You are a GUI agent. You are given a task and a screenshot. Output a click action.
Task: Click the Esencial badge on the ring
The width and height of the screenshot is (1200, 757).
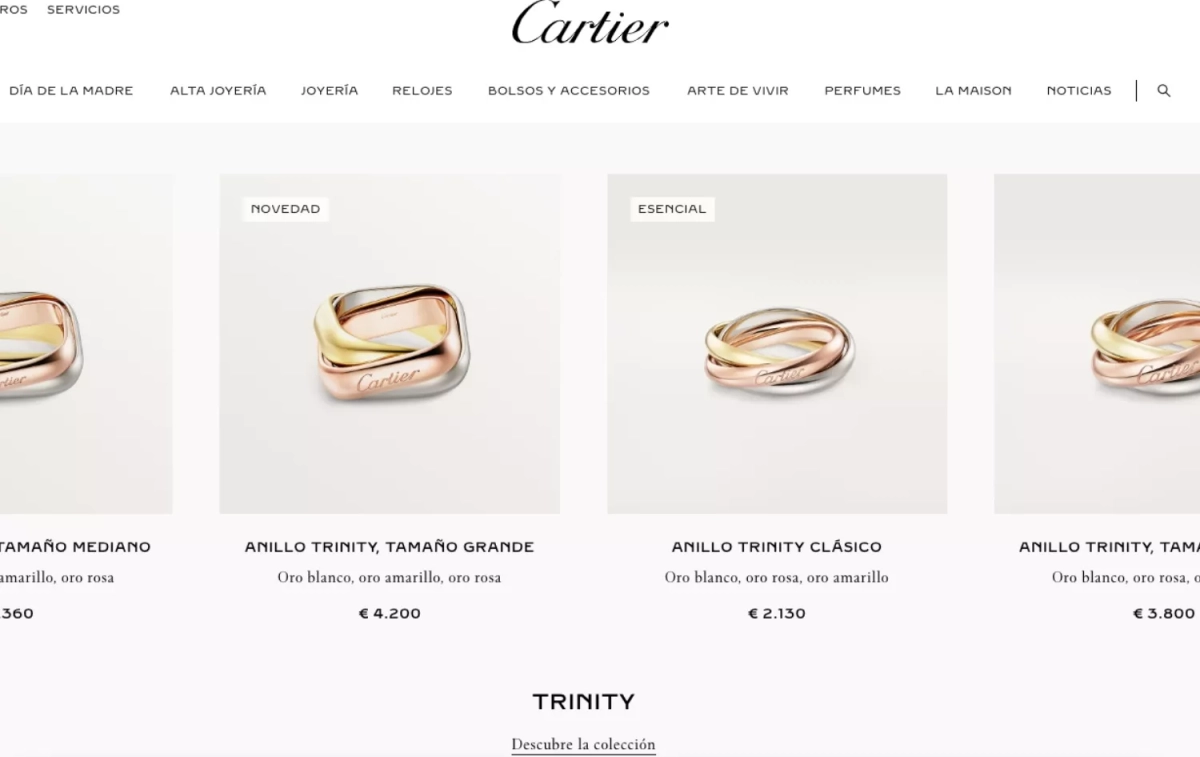672,209
